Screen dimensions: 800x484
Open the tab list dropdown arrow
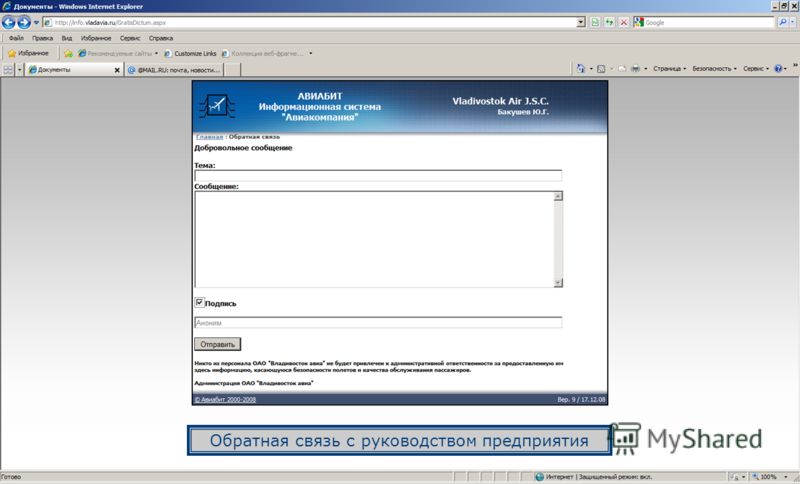click(x=19, y=70)
